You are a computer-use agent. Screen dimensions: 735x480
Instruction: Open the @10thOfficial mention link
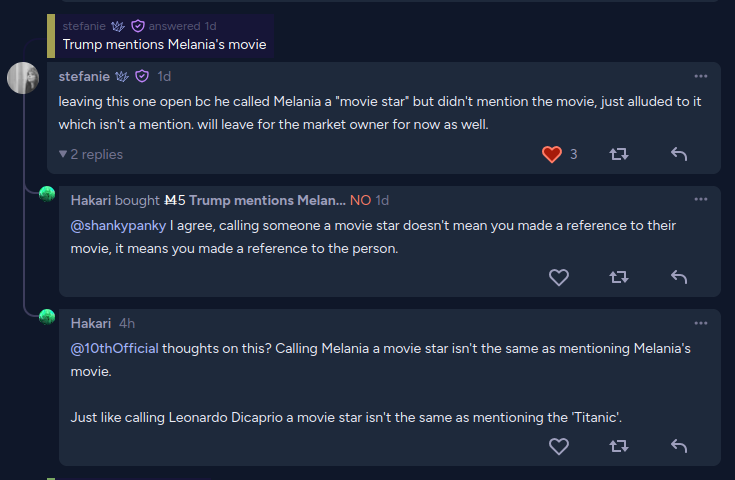pyautogui.click(x=115, y=348)
